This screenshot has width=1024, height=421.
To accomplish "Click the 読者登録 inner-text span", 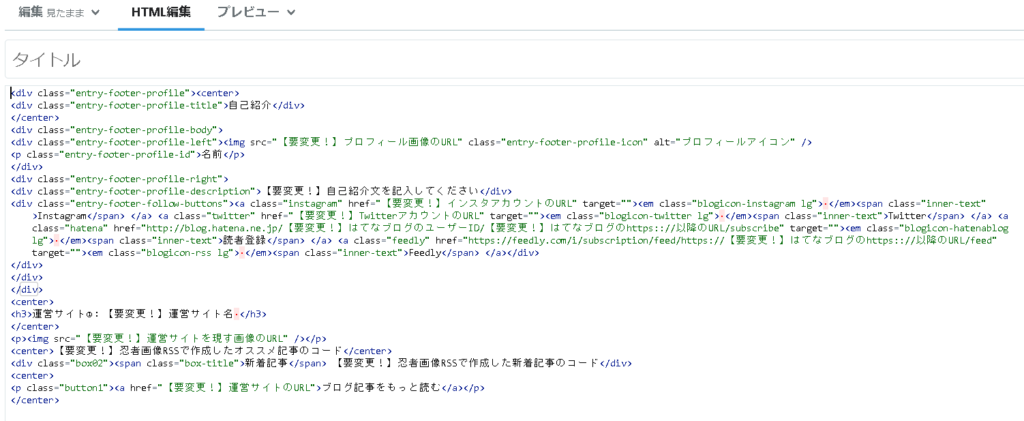I will (246, 241).
